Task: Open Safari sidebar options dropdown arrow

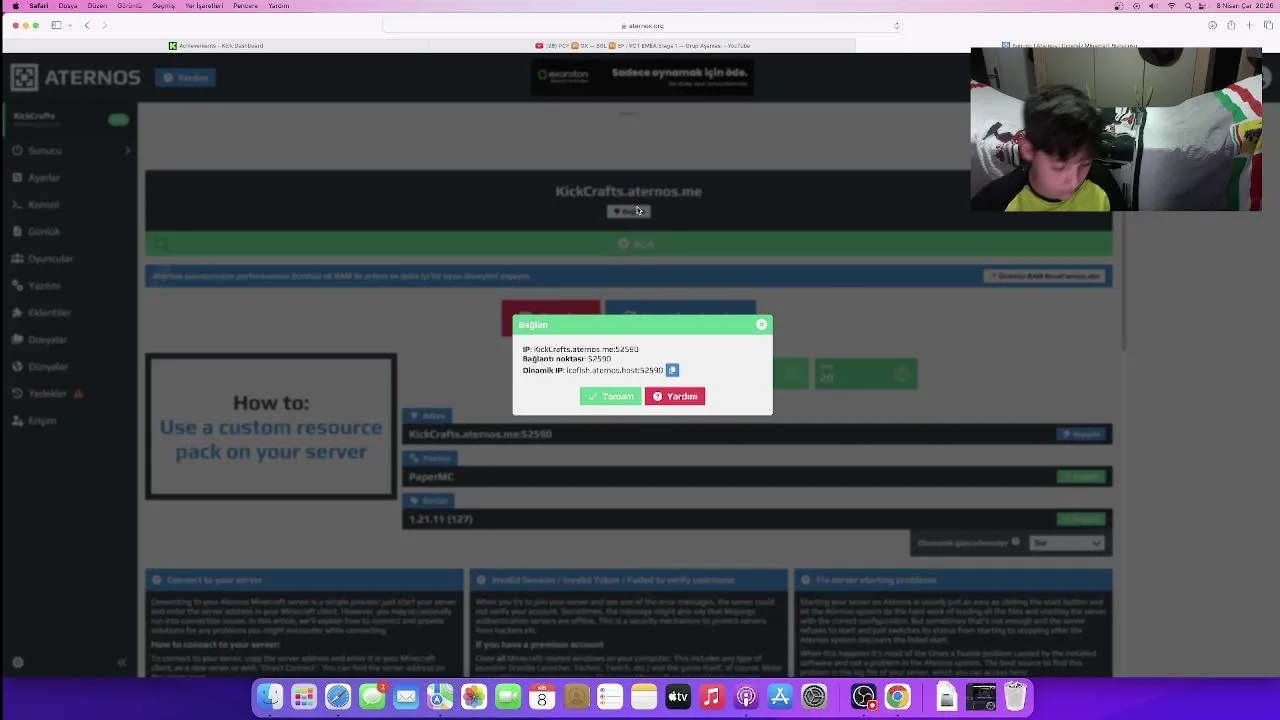Action: (x=69, y=25)
